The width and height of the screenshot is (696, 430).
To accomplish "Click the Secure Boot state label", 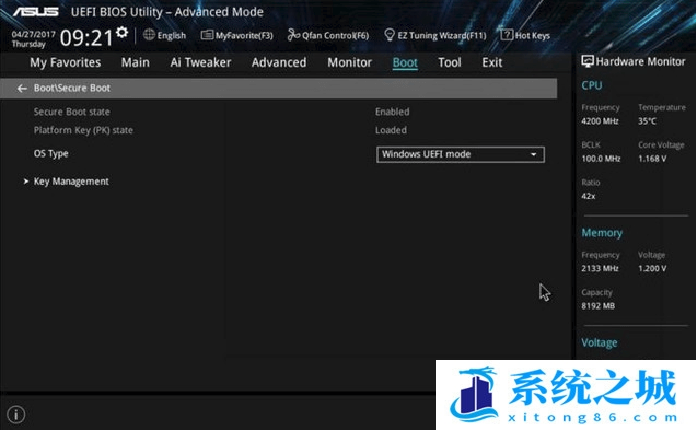I will coord(72,112).
